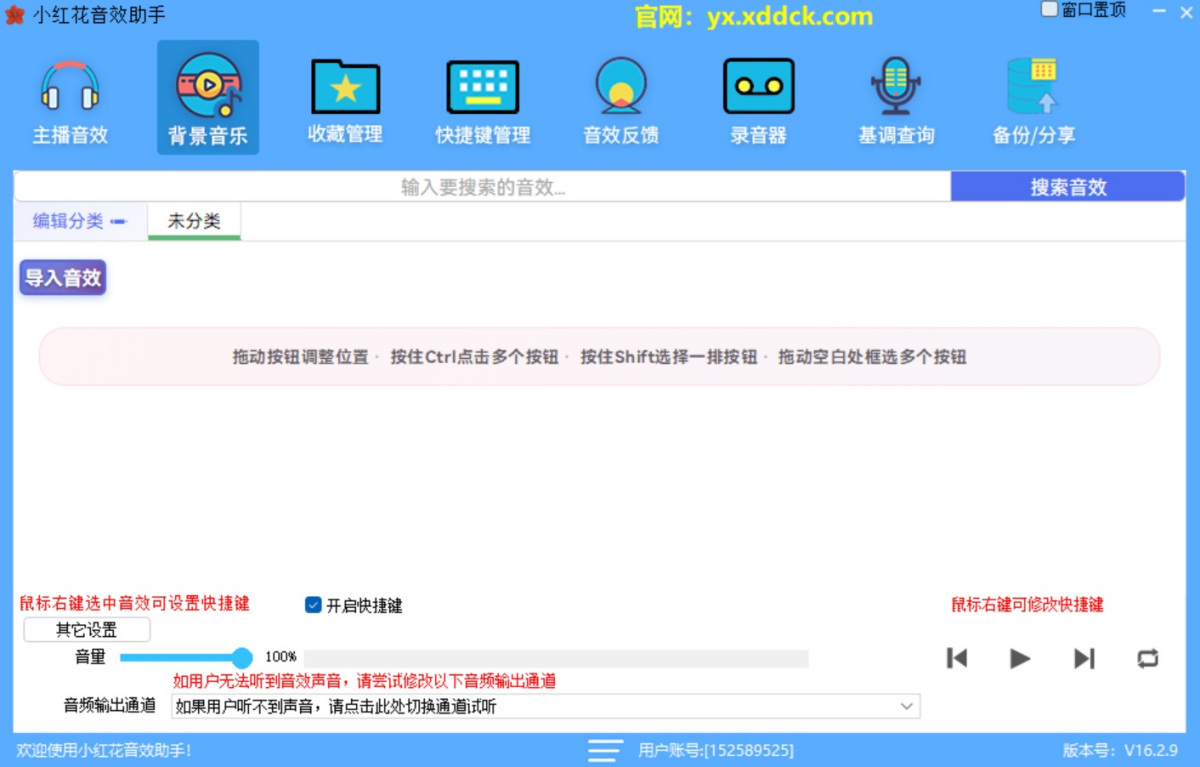Open 其它设置 other settings
This screenshot has height=767, width=1200.
[85, 629]
